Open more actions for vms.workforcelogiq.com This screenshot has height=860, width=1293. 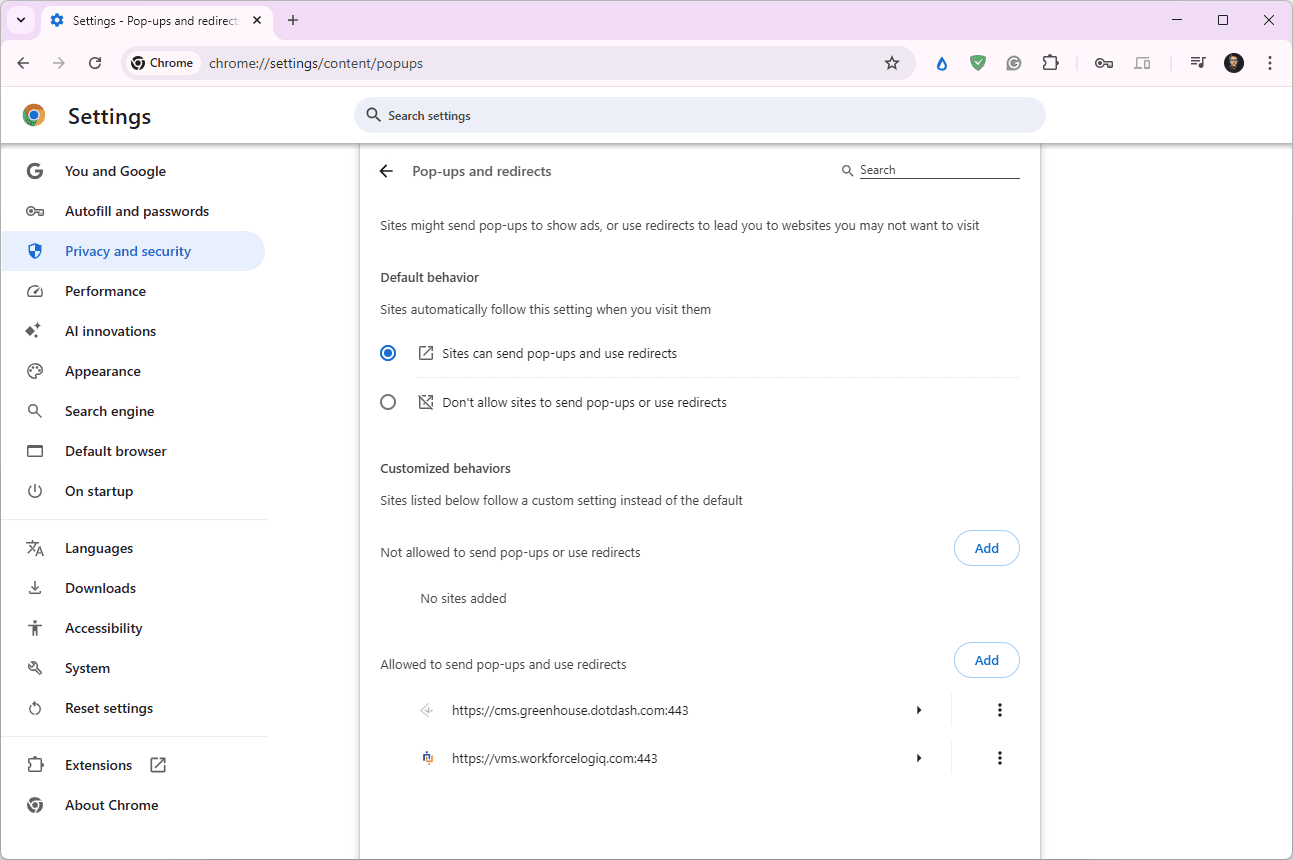(x=999, y=758)
